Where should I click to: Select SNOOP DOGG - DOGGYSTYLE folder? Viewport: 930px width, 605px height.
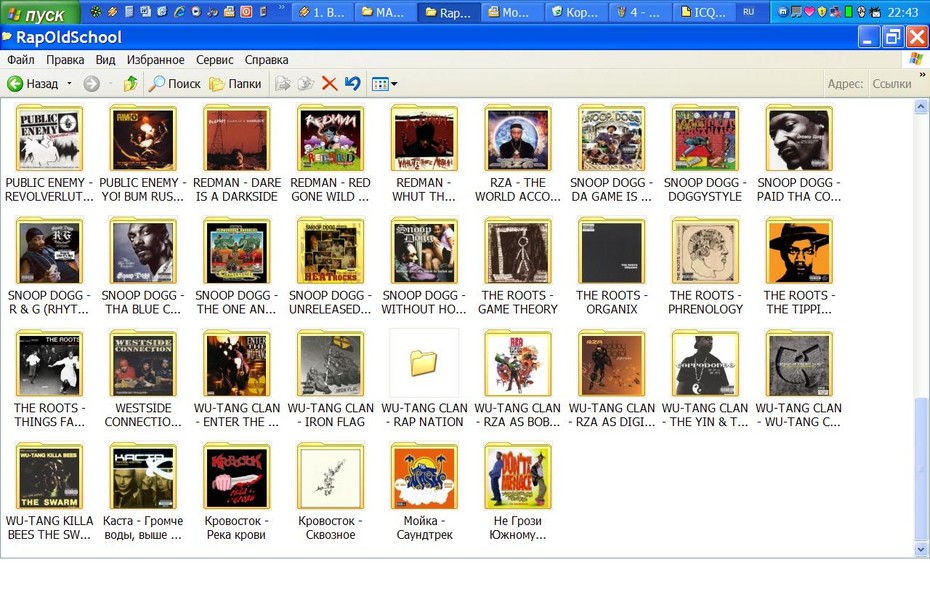705,154
